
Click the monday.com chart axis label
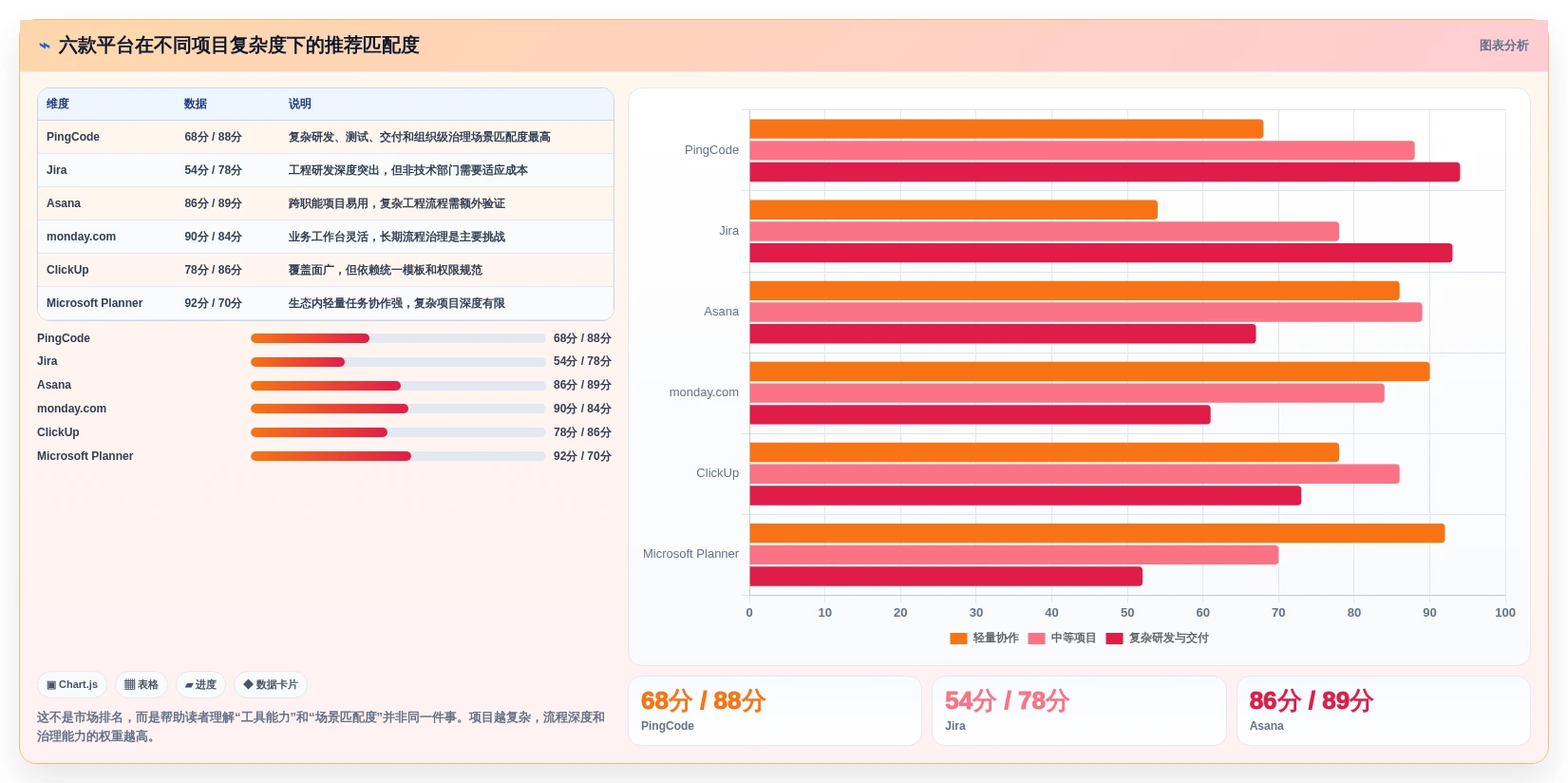coord(704,392)
